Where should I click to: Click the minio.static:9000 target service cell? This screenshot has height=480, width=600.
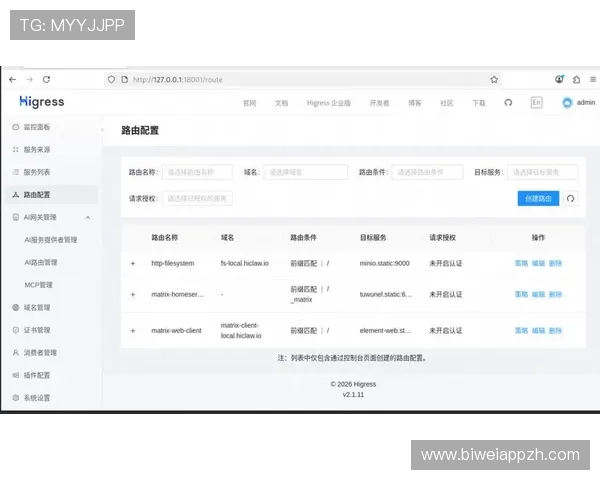[385, 263]
